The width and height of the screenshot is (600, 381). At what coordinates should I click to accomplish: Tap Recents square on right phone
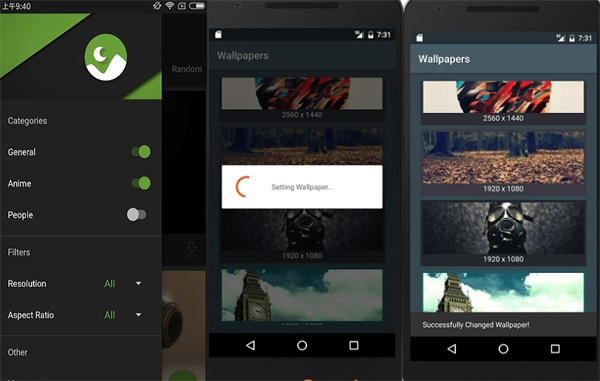click(555, 348)
